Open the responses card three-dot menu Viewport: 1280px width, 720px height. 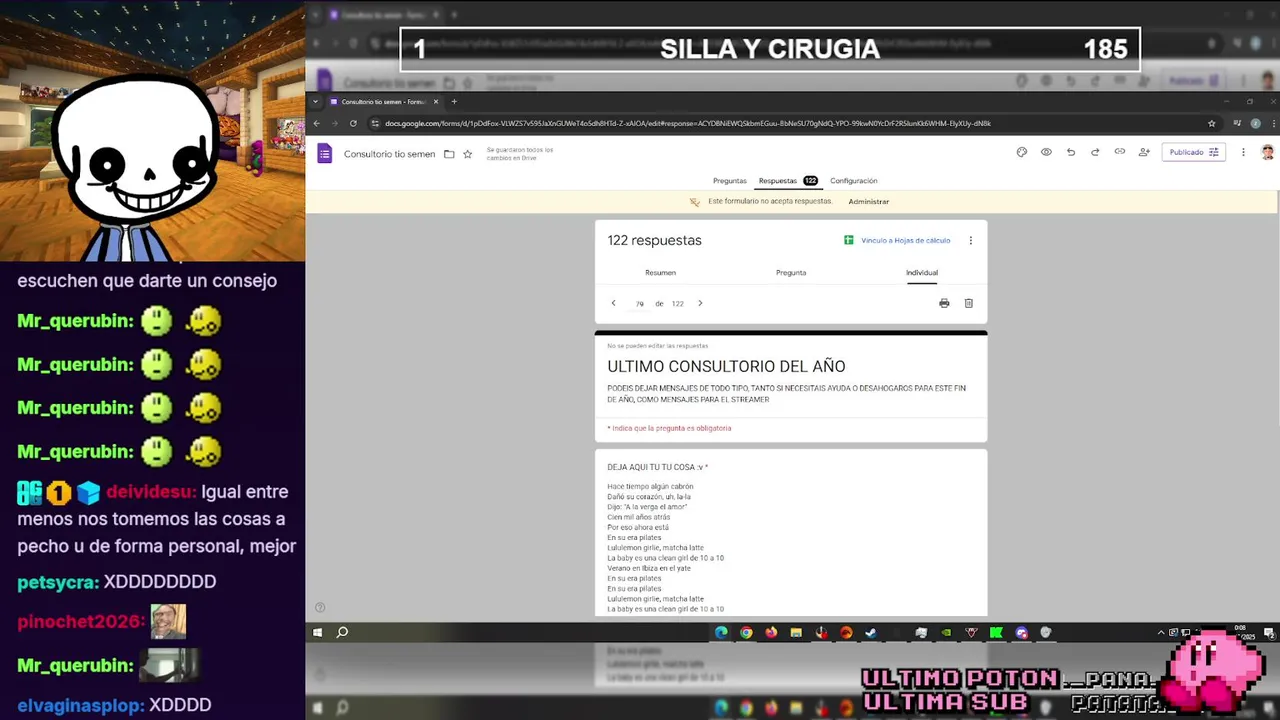(x=970, y=240)
